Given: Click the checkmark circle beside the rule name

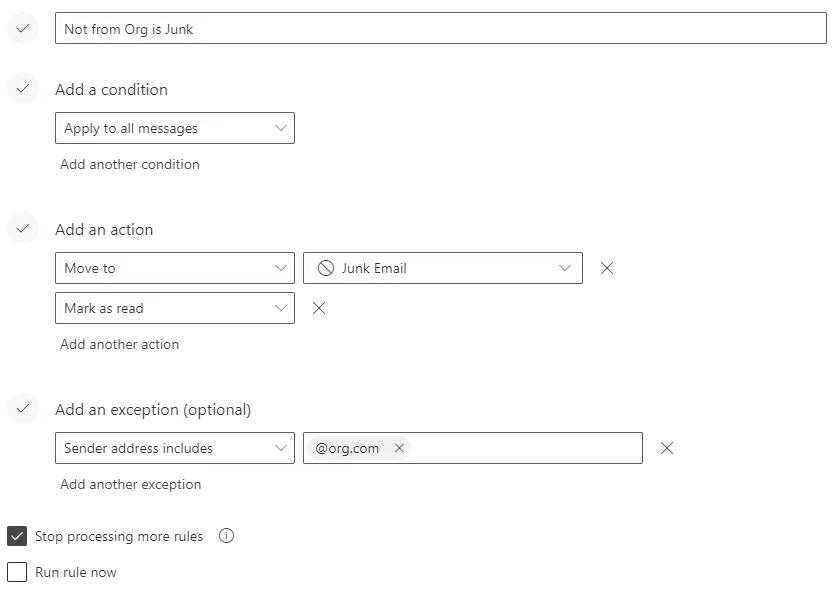Looking at the screenshot, I should [x=22, y=29].
